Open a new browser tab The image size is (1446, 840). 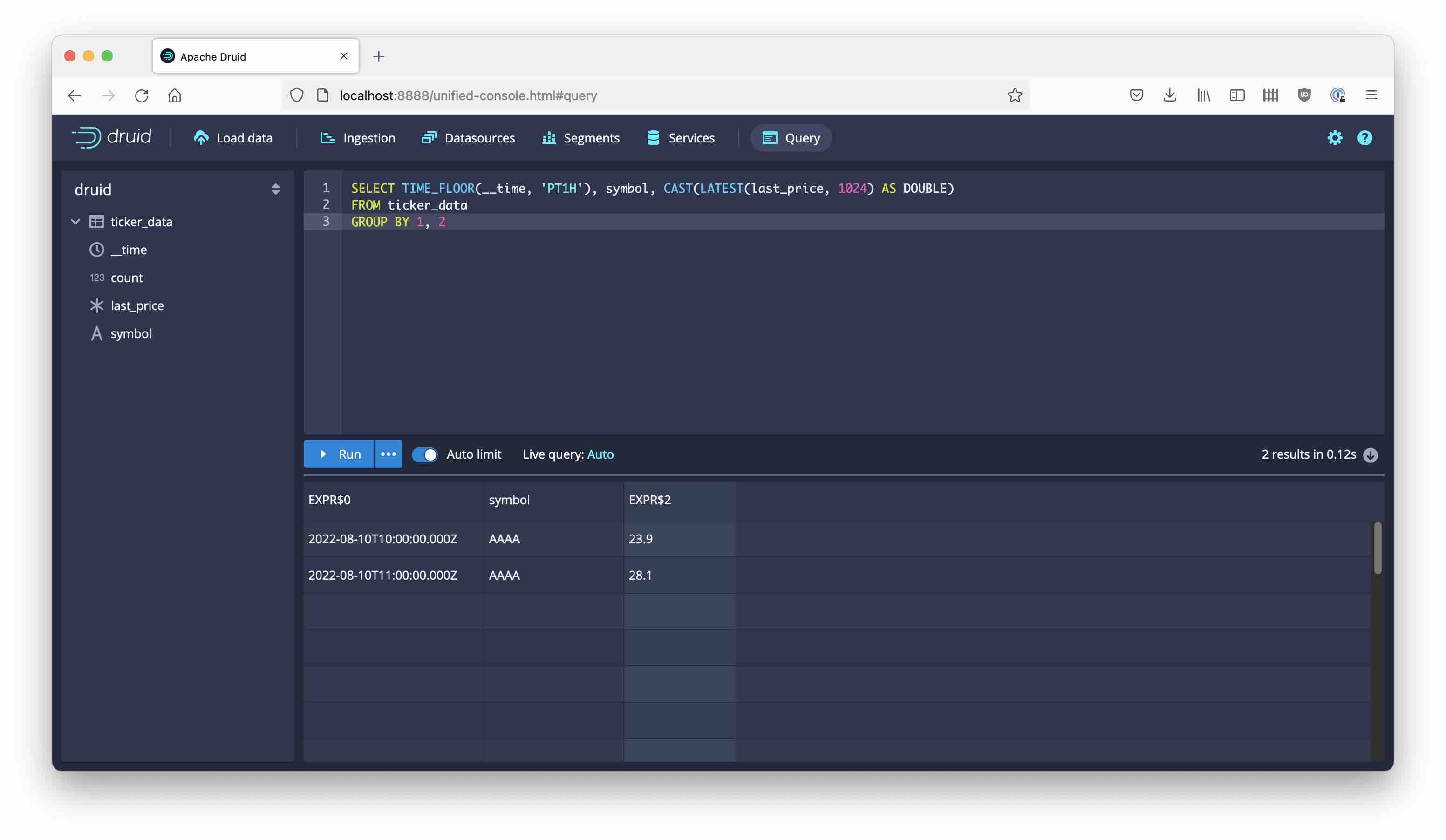click(x=379, y=55)
